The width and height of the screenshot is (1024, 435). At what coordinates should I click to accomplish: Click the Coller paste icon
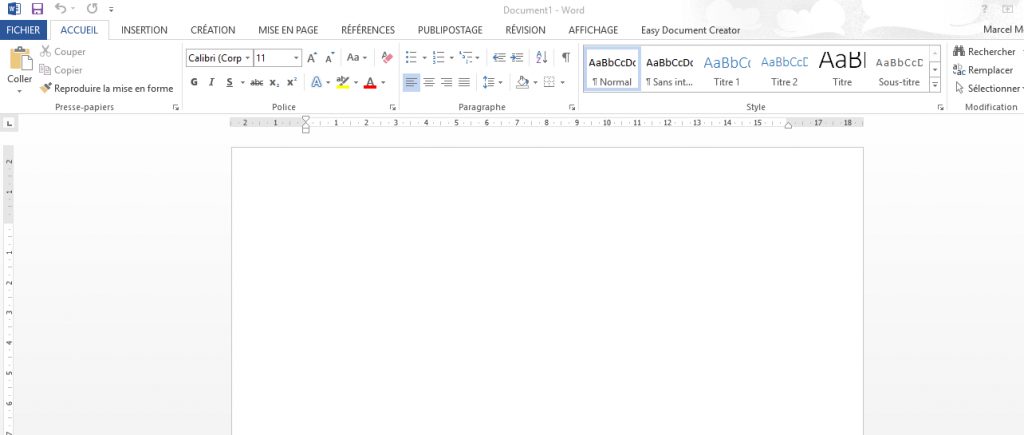click(x=20, y=60)
